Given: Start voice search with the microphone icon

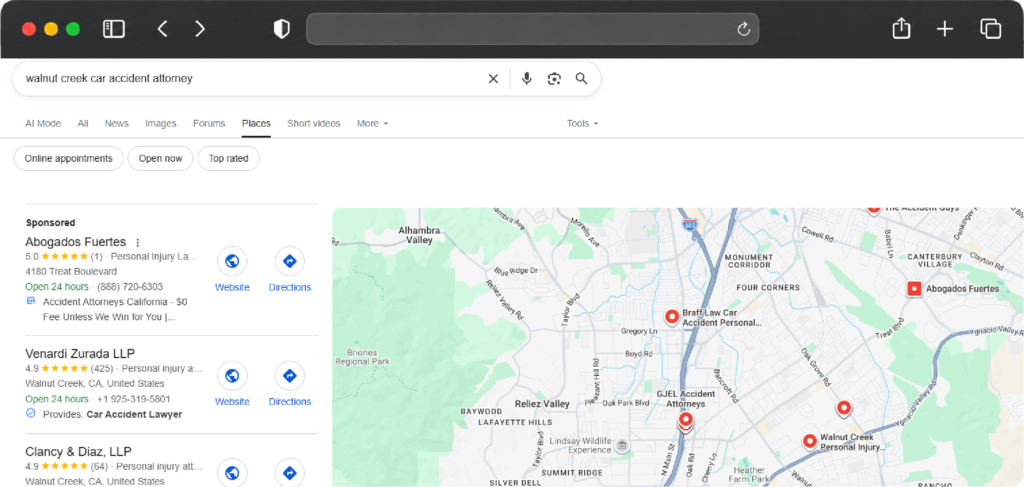Looking at the screenshot, I should [527, 79].
